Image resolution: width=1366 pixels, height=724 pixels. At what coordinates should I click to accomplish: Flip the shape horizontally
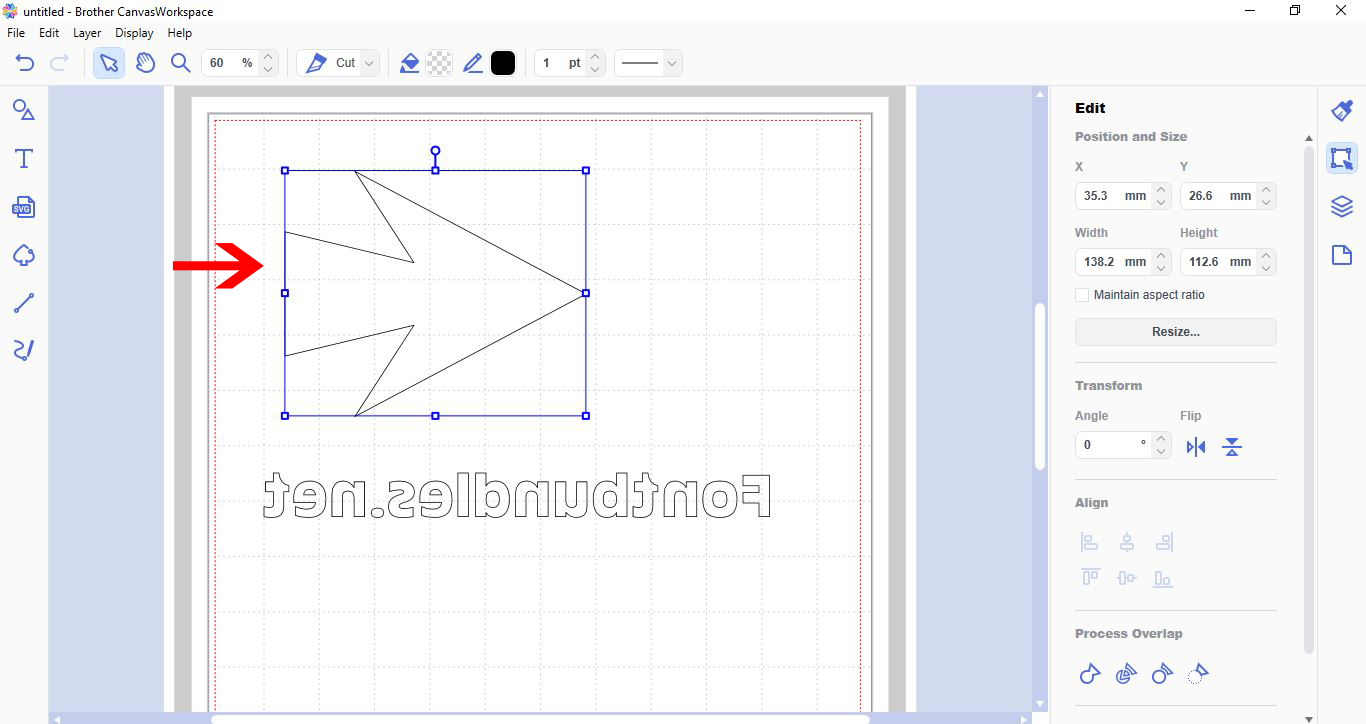(1196, 447)
